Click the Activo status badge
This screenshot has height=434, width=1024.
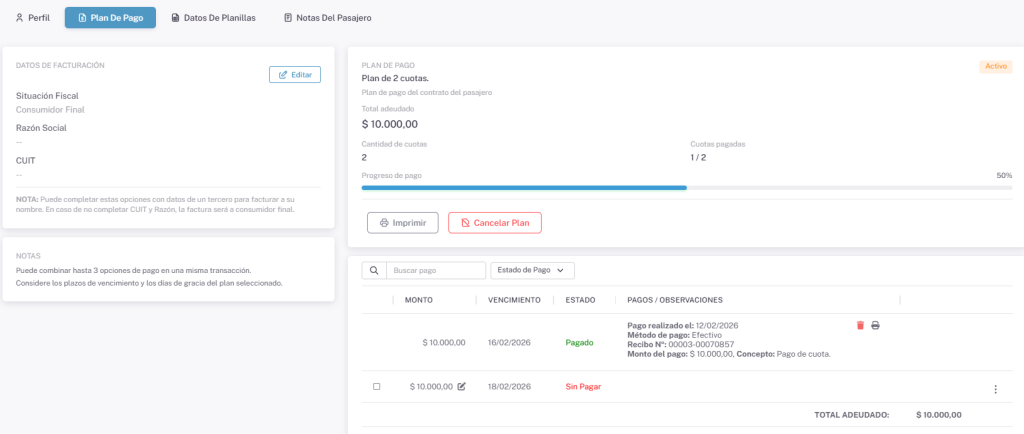click(995, 66)
